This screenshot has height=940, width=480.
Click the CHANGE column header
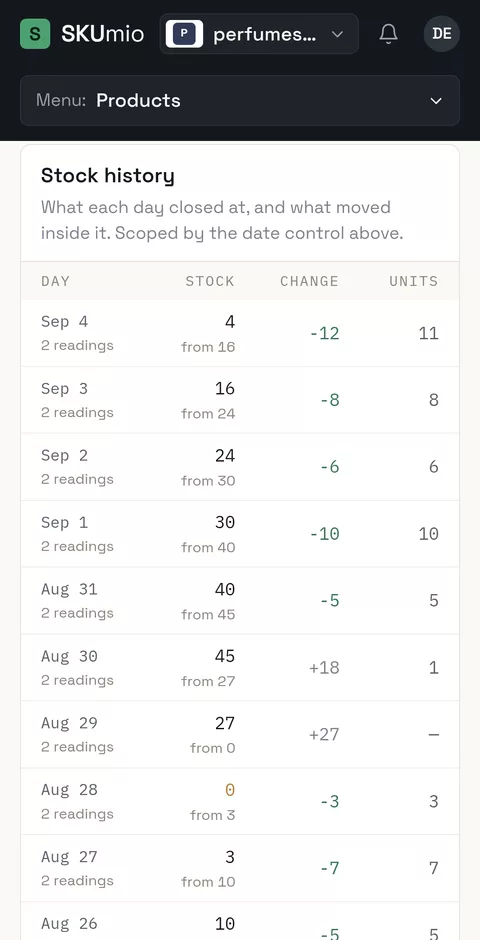pyautogui.click(x=309, y=281)
